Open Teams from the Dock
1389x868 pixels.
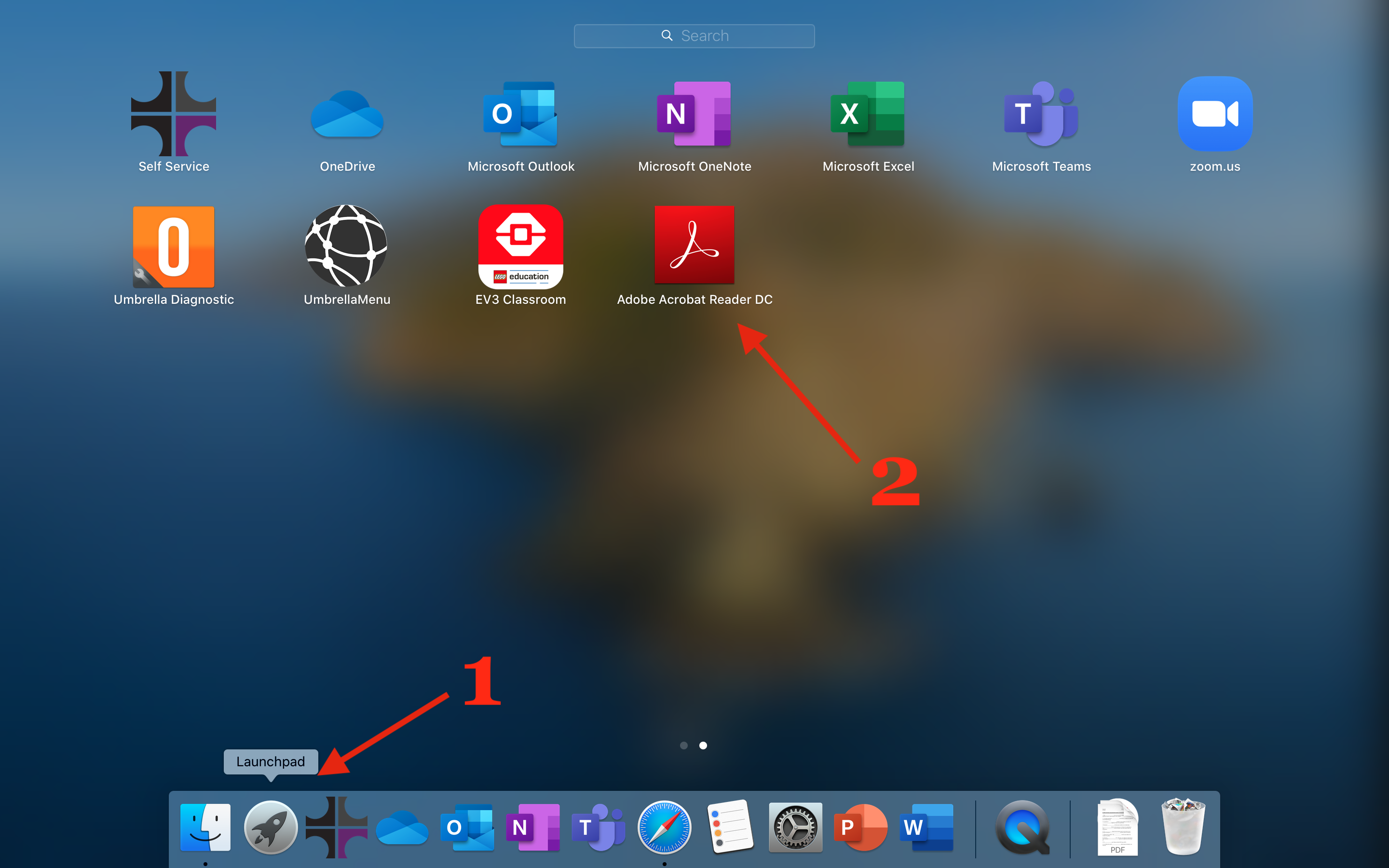(x=599, y=827)
